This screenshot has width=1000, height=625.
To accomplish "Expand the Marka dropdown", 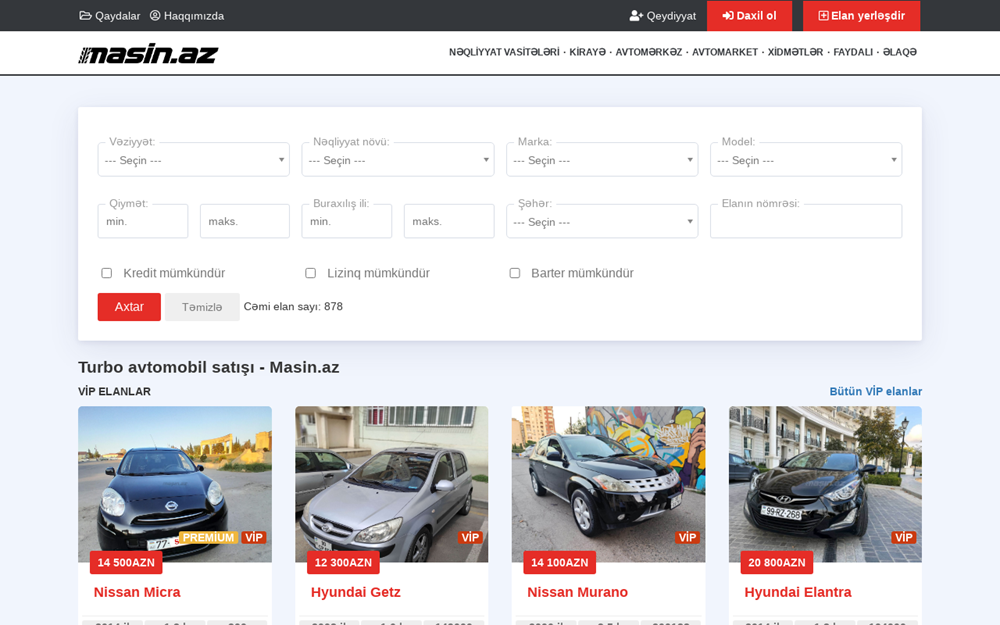I will (602, 159).
